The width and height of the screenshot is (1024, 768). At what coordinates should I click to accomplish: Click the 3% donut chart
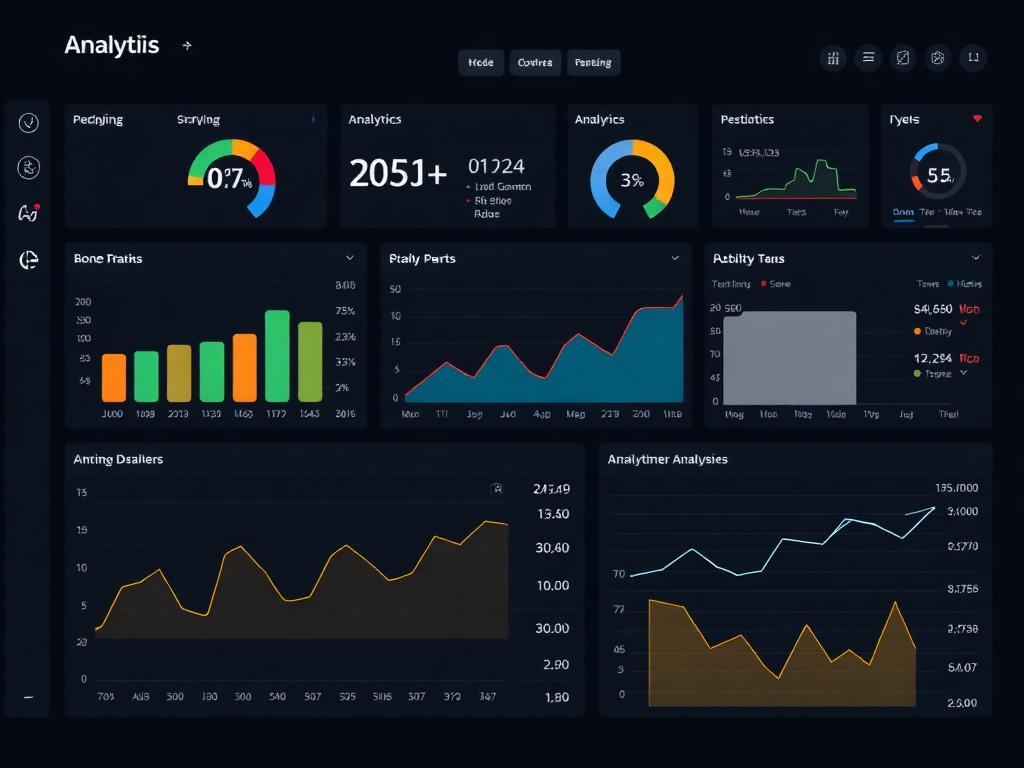pos(632,179)
